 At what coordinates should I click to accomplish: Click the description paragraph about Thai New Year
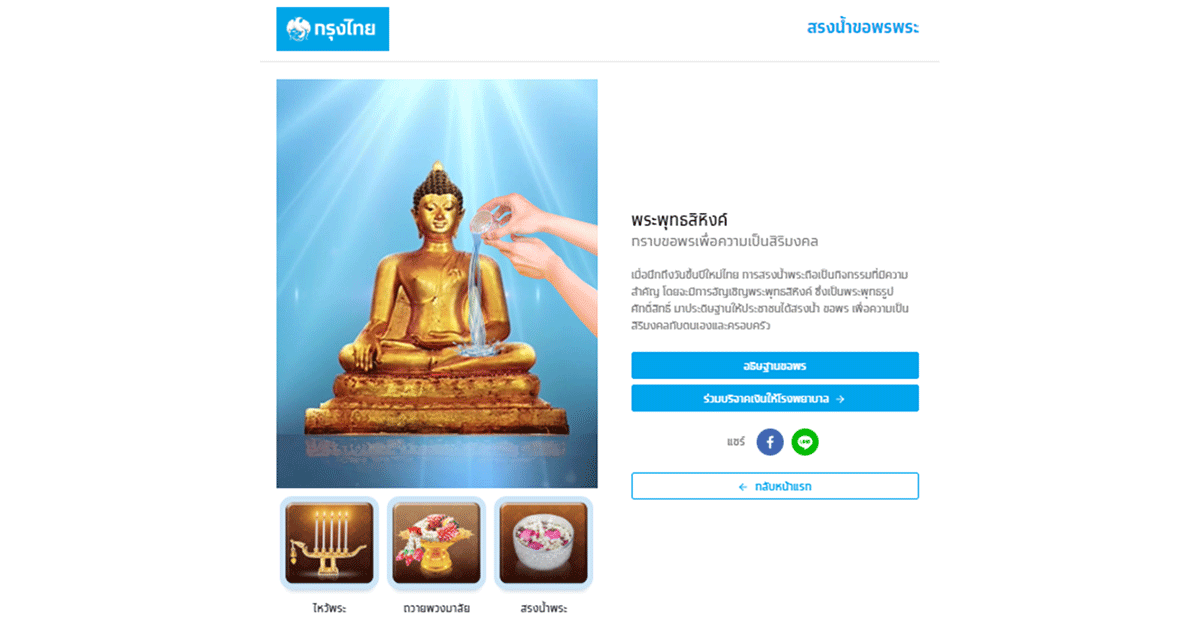[770, 299]
